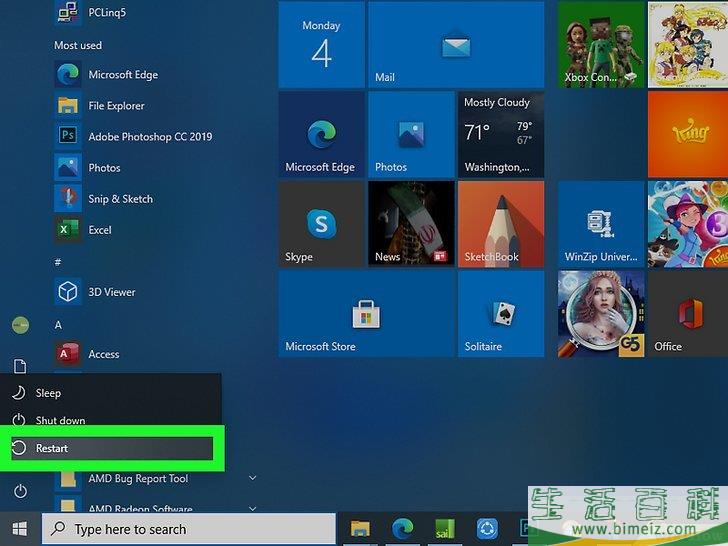Open the Mail tile
This screenshot has width=728, height=546.
point(456,45)
